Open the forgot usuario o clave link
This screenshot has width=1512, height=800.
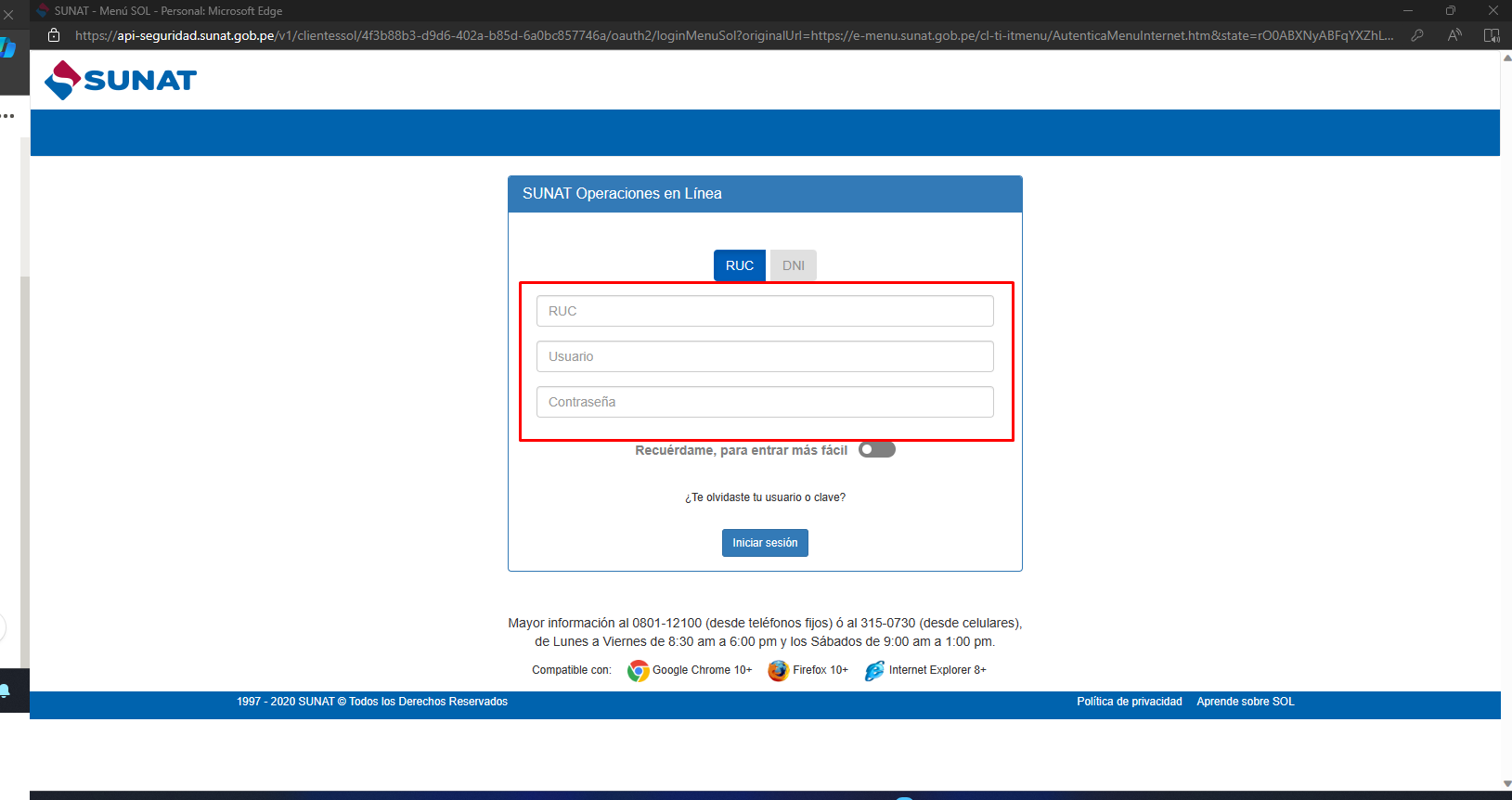click(x=765, y=497)
